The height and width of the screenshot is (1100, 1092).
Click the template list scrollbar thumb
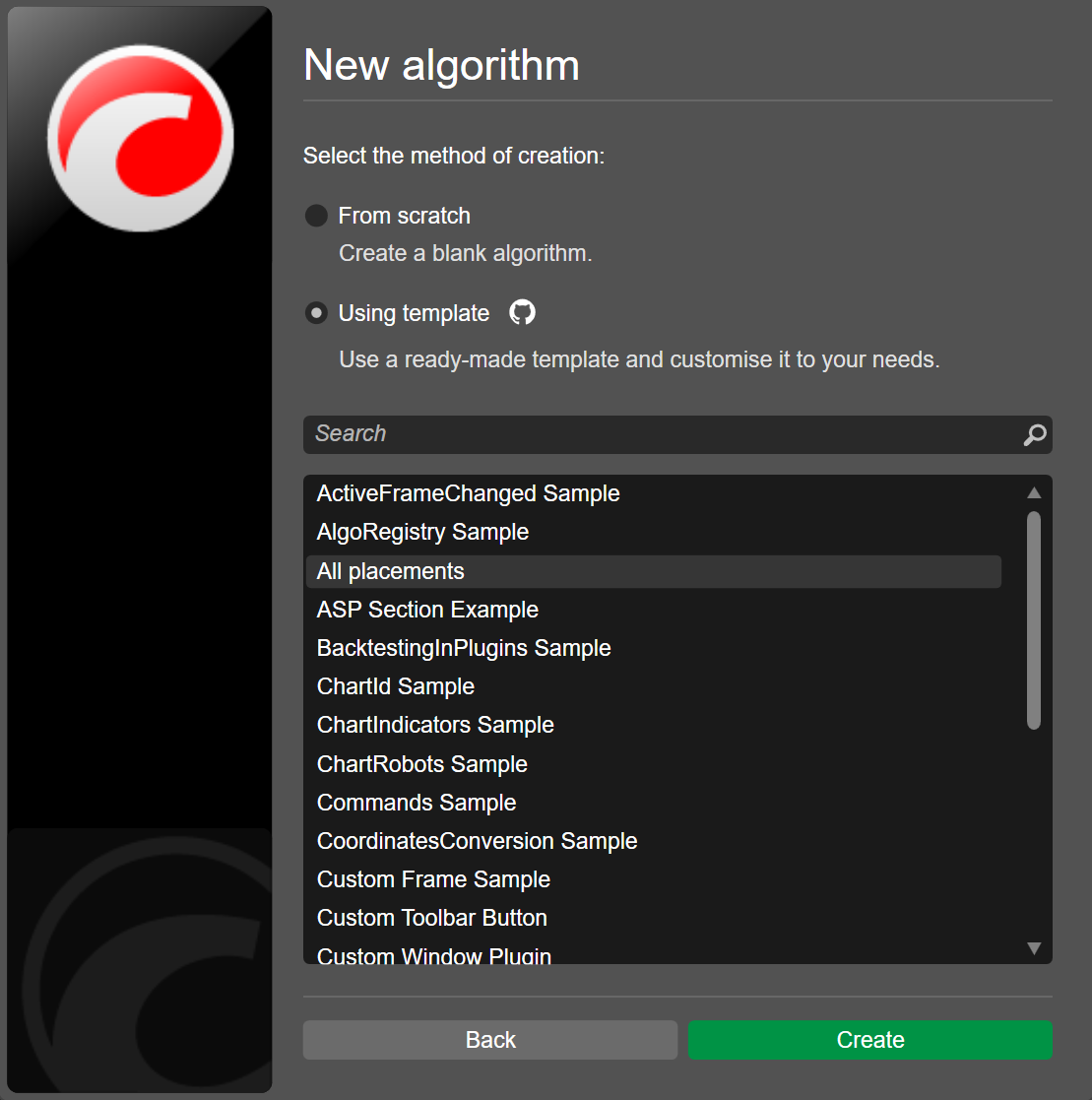point(1033,620)
